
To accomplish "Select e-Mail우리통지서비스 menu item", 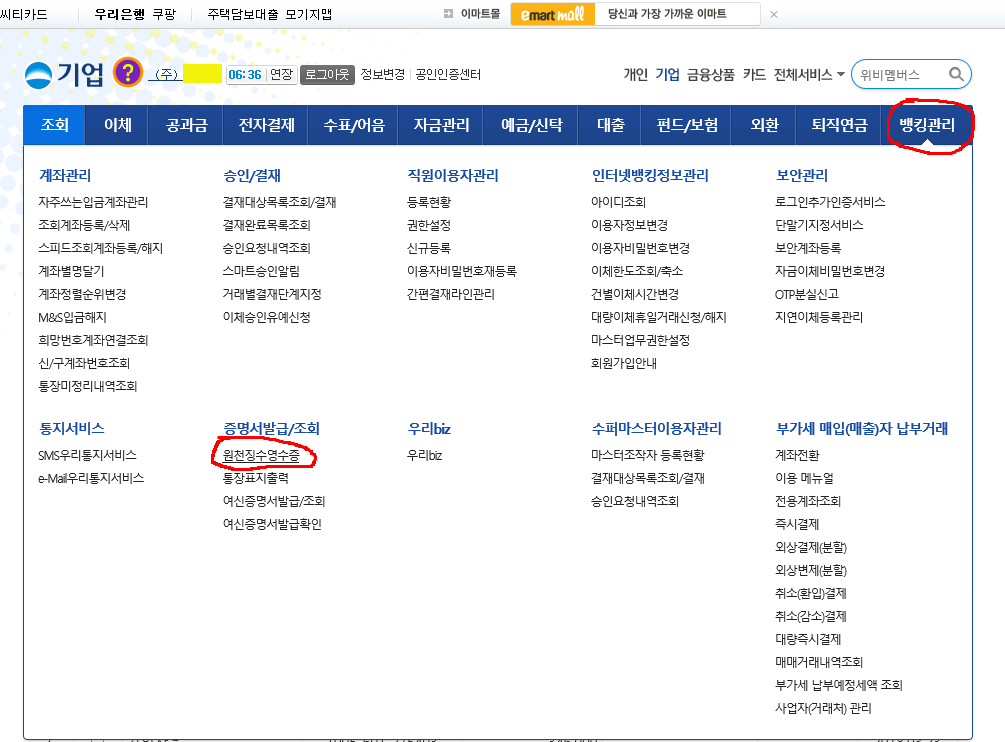I will point(91,478).
